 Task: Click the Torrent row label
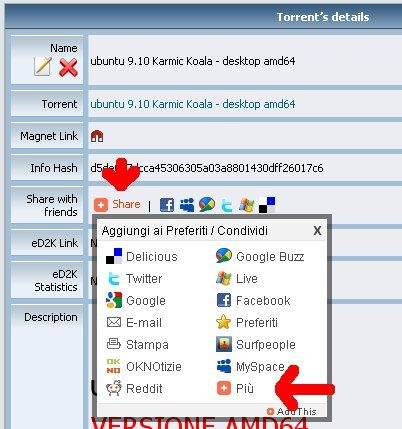coord(60,104)
